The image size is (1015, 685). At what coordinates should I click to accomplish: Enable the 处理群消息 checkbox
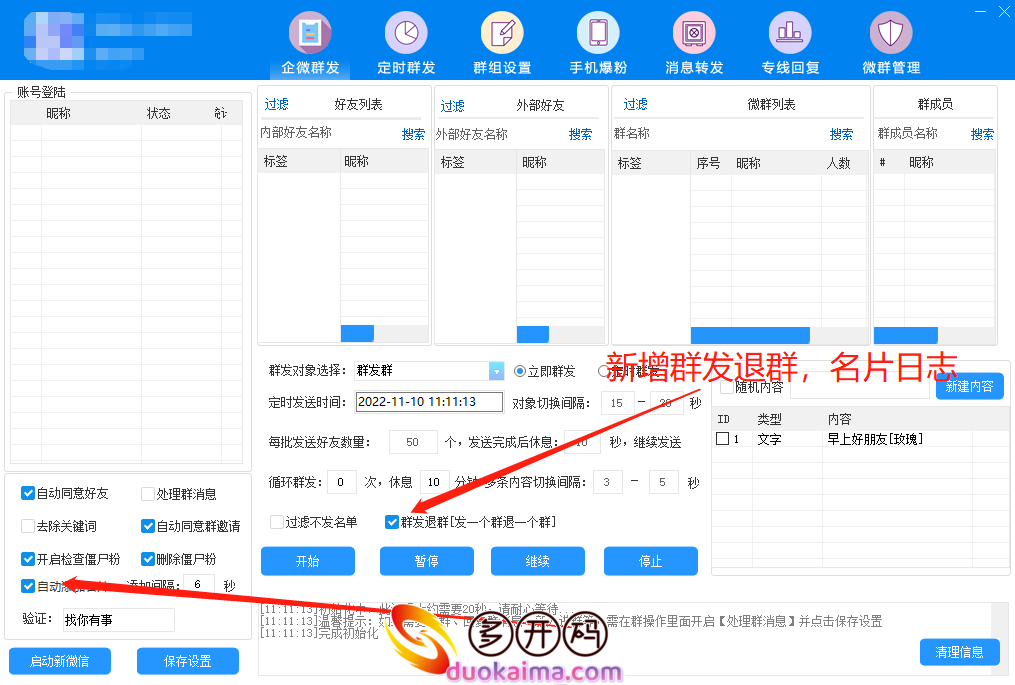pos(148,494)
